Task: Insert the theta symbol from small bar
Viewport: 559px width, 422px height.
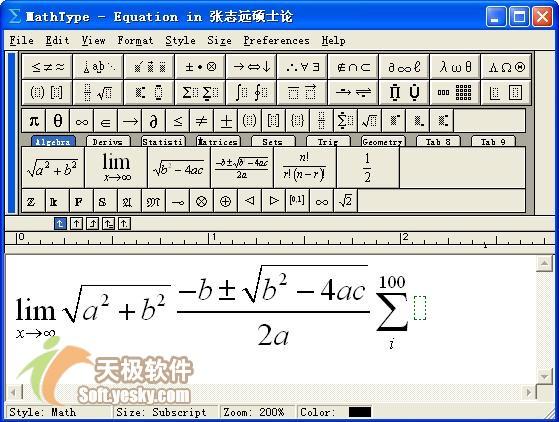Action: pos(58,121)
